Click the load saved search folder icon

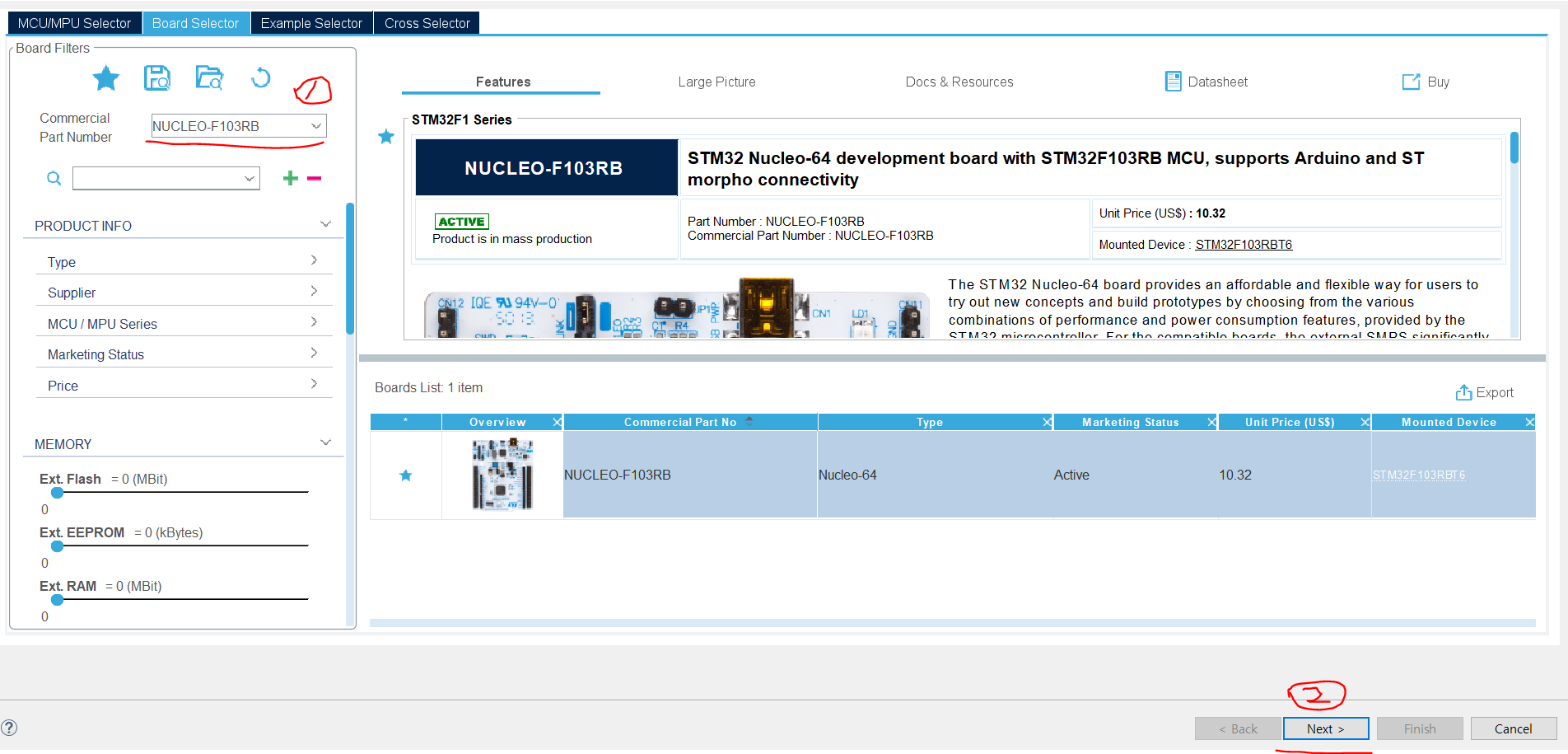click(x=209, y=78)
